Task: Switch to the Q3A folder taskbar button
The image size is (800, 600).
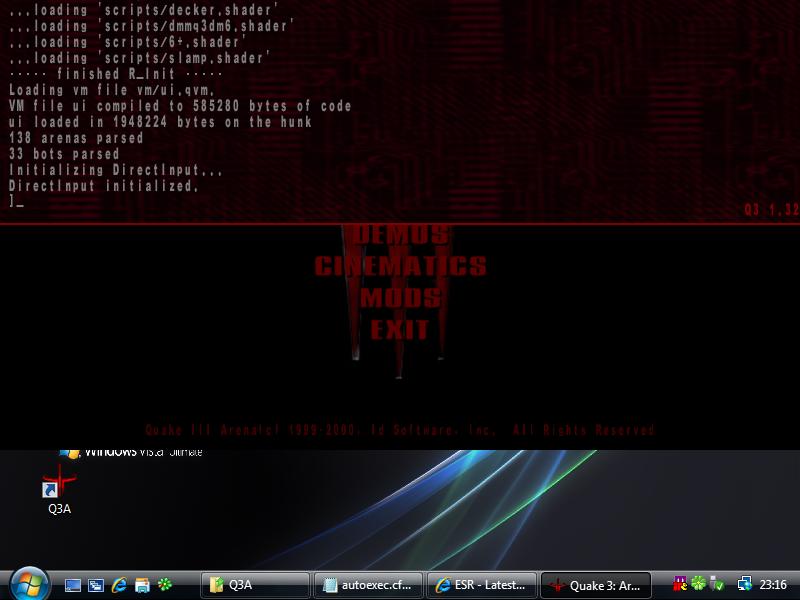Action: click(255, 585)
